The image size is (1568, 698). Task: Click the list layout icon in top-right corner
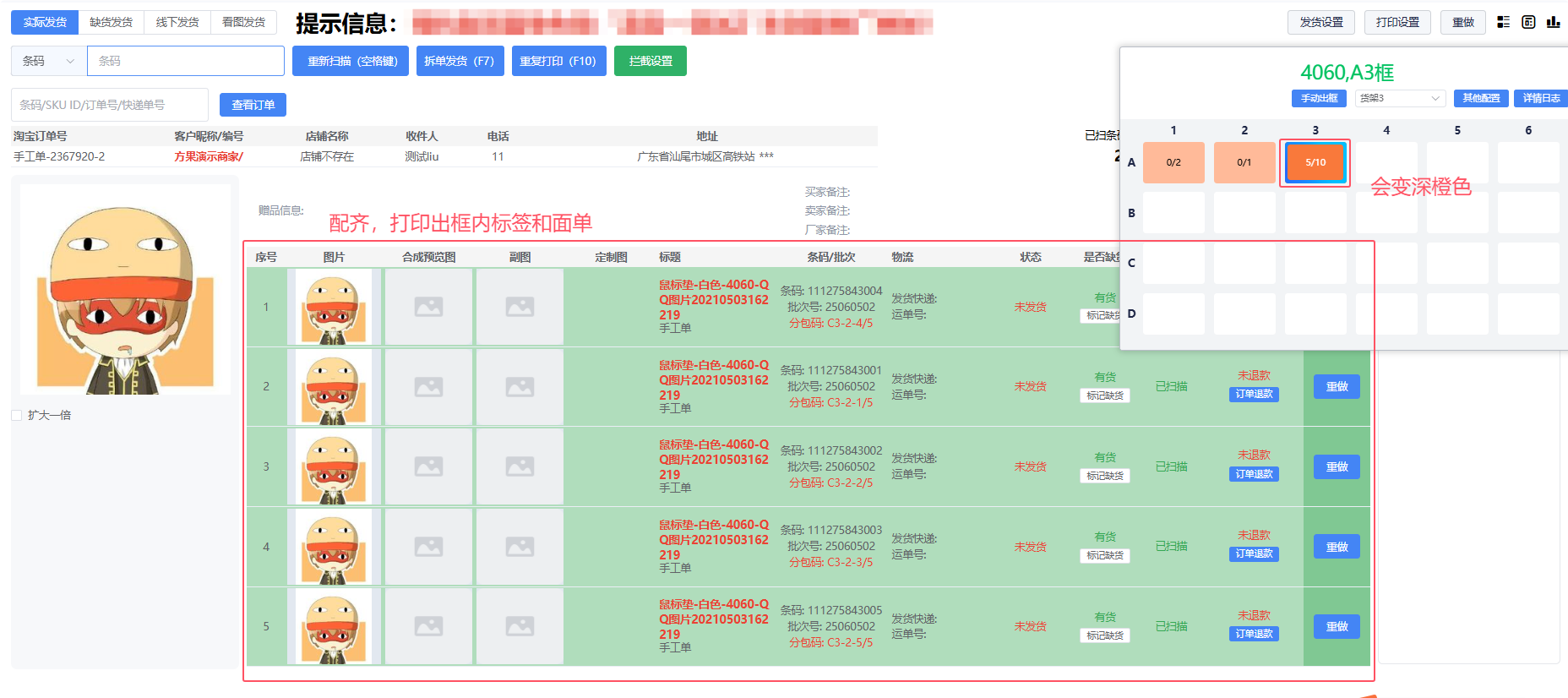[x=1504, y=22]
